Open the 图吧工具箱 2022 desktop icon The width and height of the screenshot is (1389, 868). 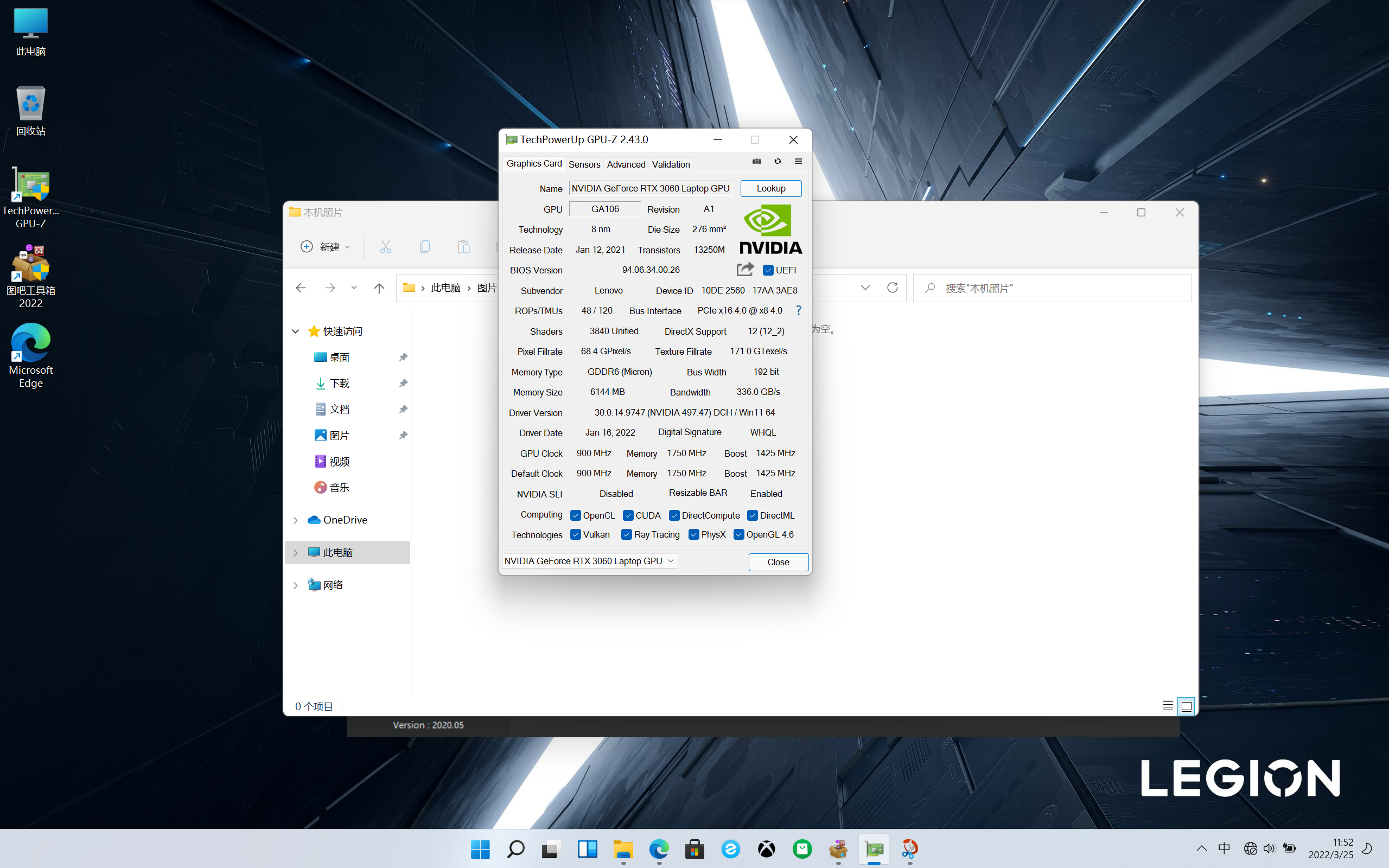(x=31, y=277)
